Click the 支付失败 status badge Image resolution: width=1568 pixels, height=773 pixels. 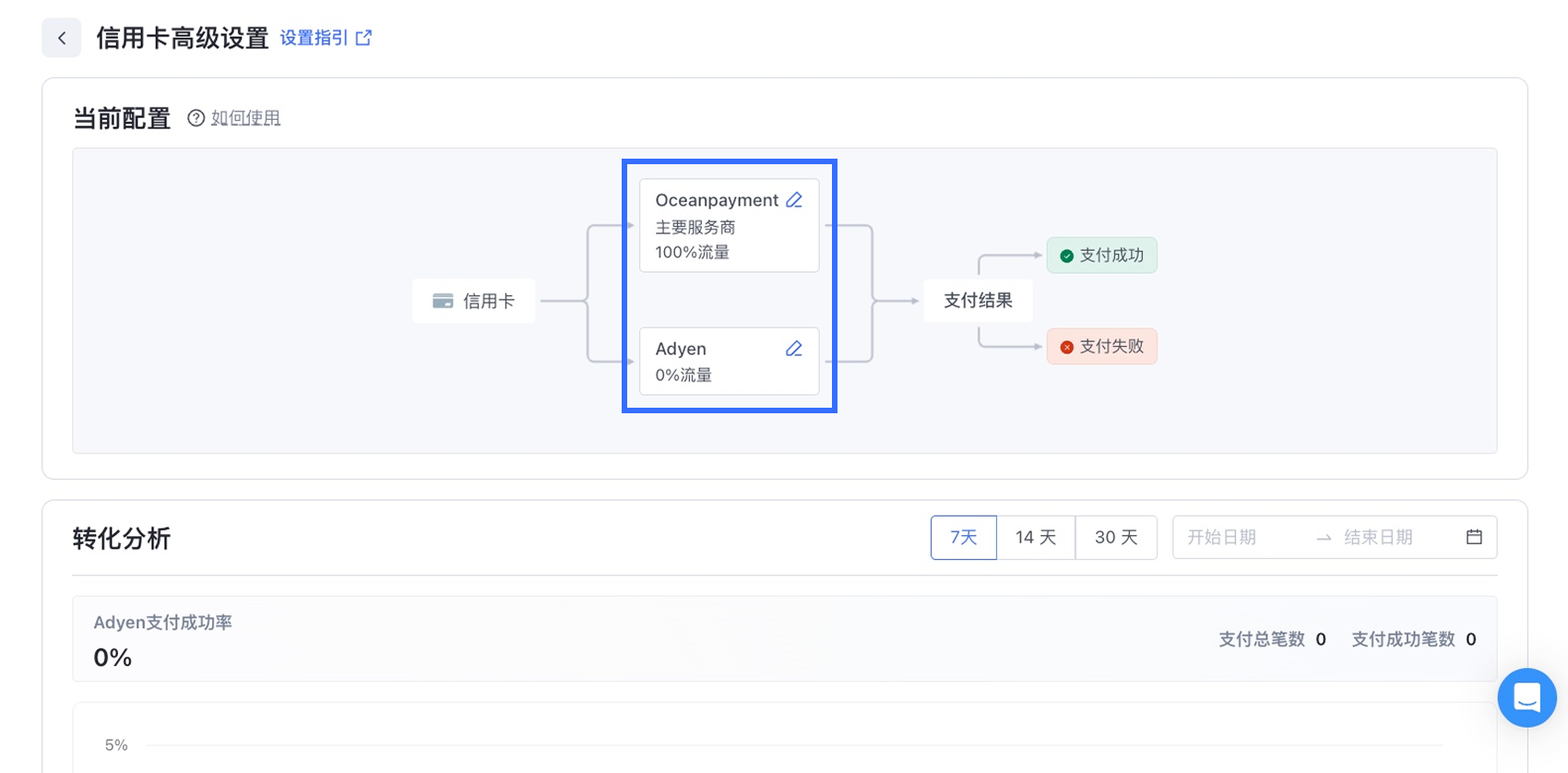(x=1102, y=347)
